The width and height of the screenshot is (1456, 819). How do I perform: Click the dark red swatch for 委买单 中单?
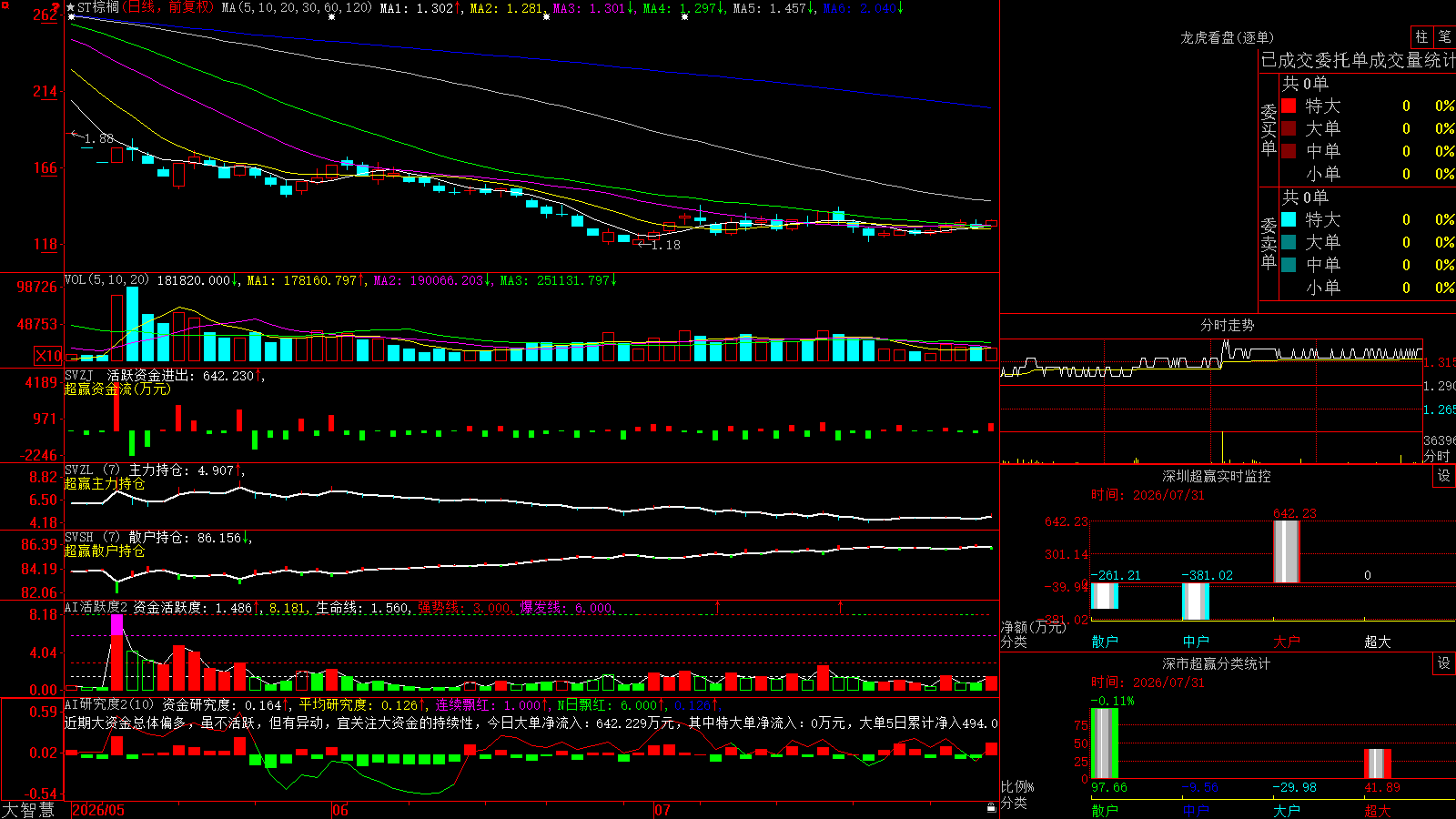1289,151
